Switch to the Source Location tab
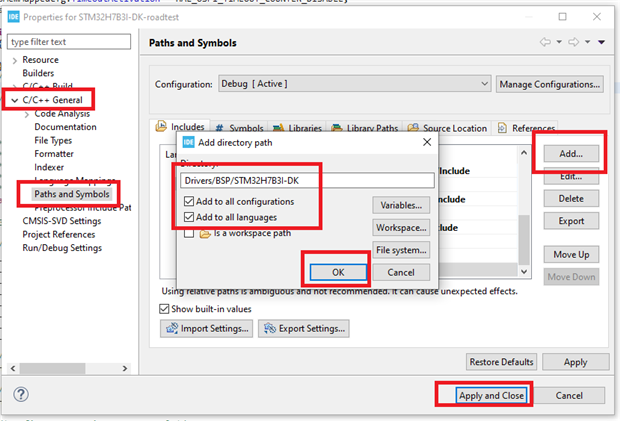The image size is (620, 421). coord(447,128)
